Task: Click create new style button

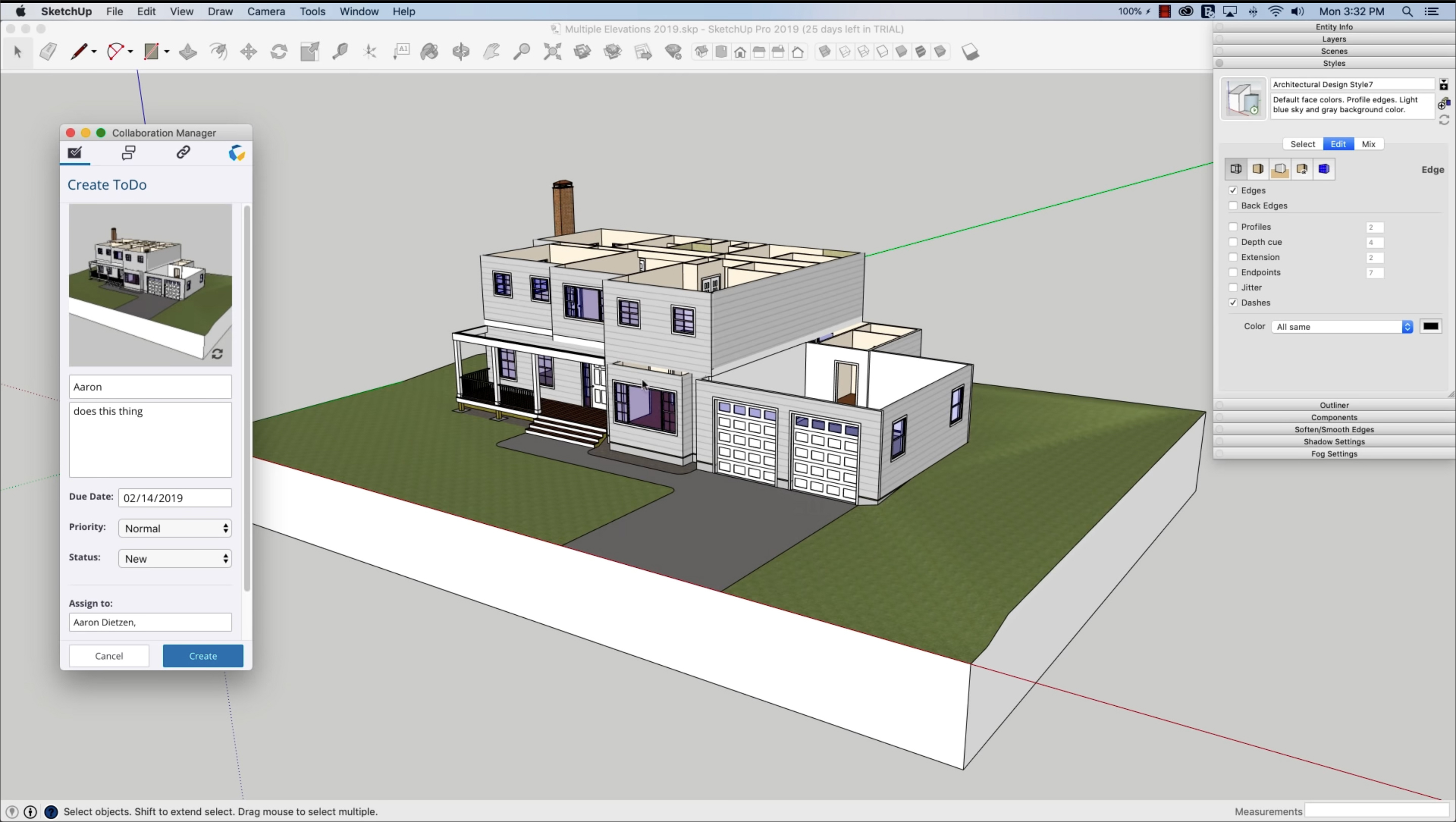Action: pyautogui.click(x=1444, y=103)
